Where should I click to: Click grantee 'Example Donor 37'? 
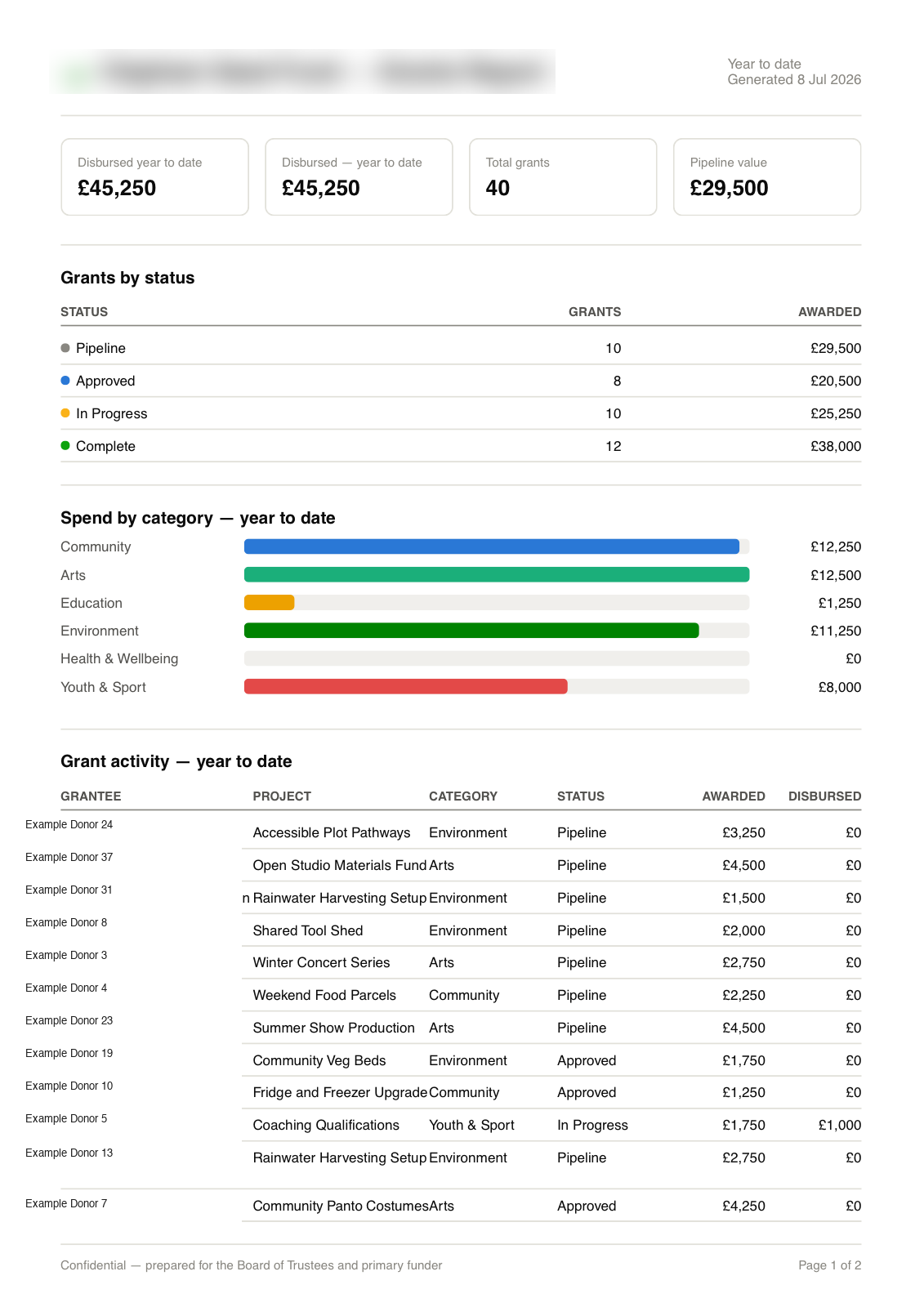[69, 857]
